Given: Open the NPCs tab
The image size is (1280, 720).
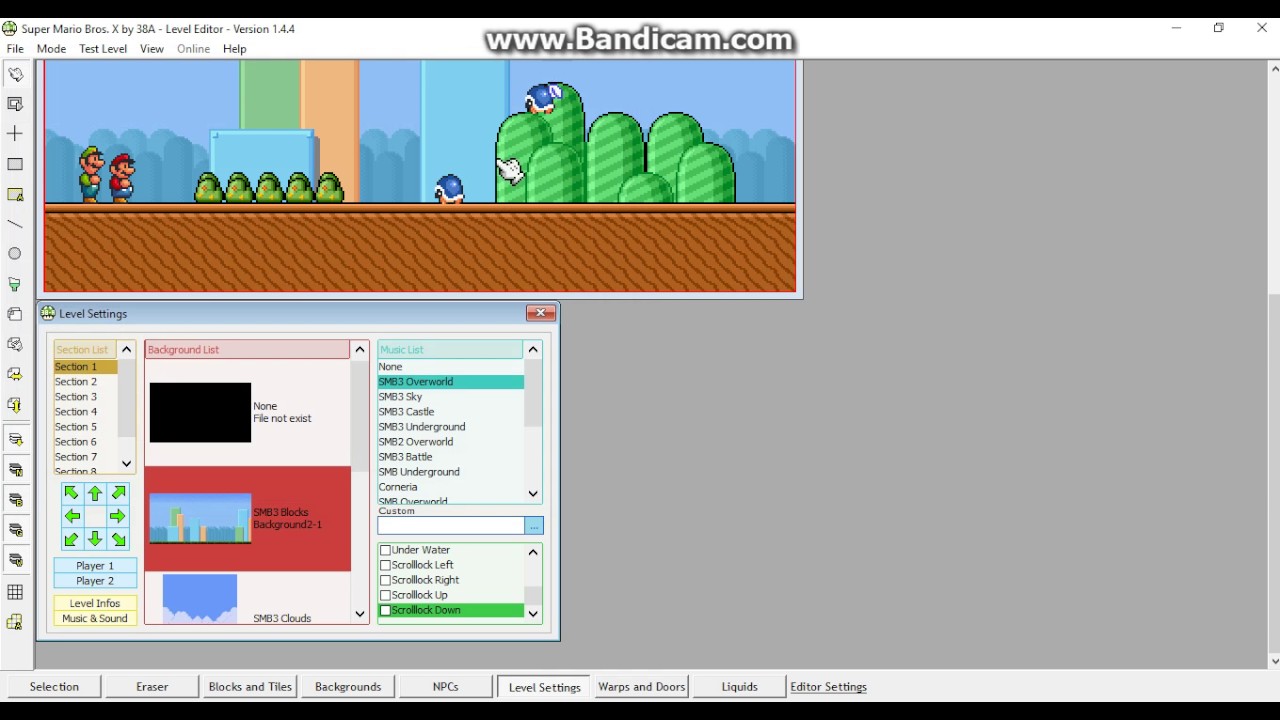Looking at the screenshot, I should (446, 686).
